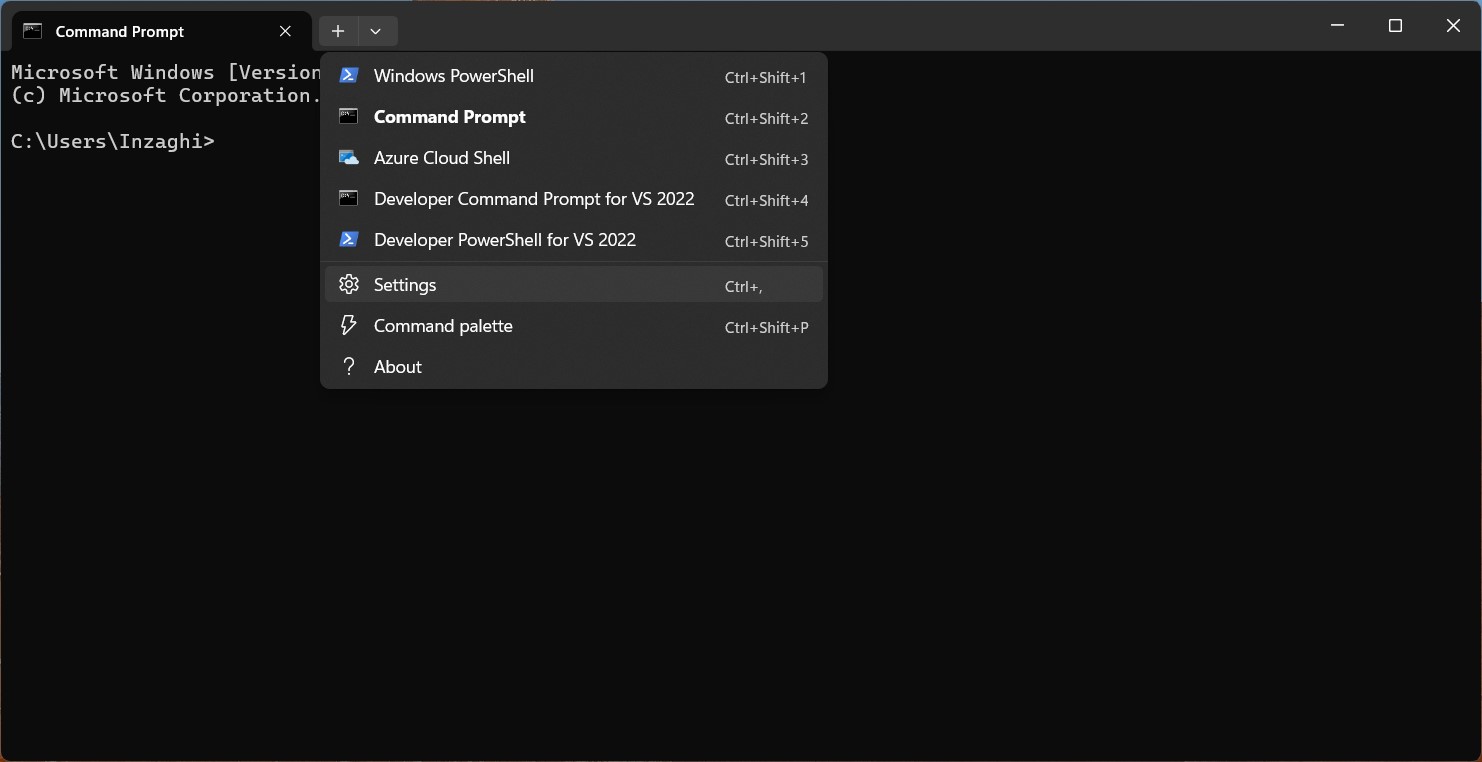Click the Command Prompt tab icon
Image resolution: width=1482 pixels, height=762 pixels.
33,31
